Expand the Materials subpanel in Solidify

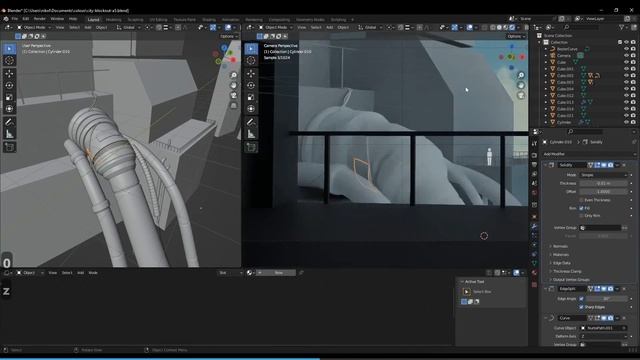pos(560,255)
